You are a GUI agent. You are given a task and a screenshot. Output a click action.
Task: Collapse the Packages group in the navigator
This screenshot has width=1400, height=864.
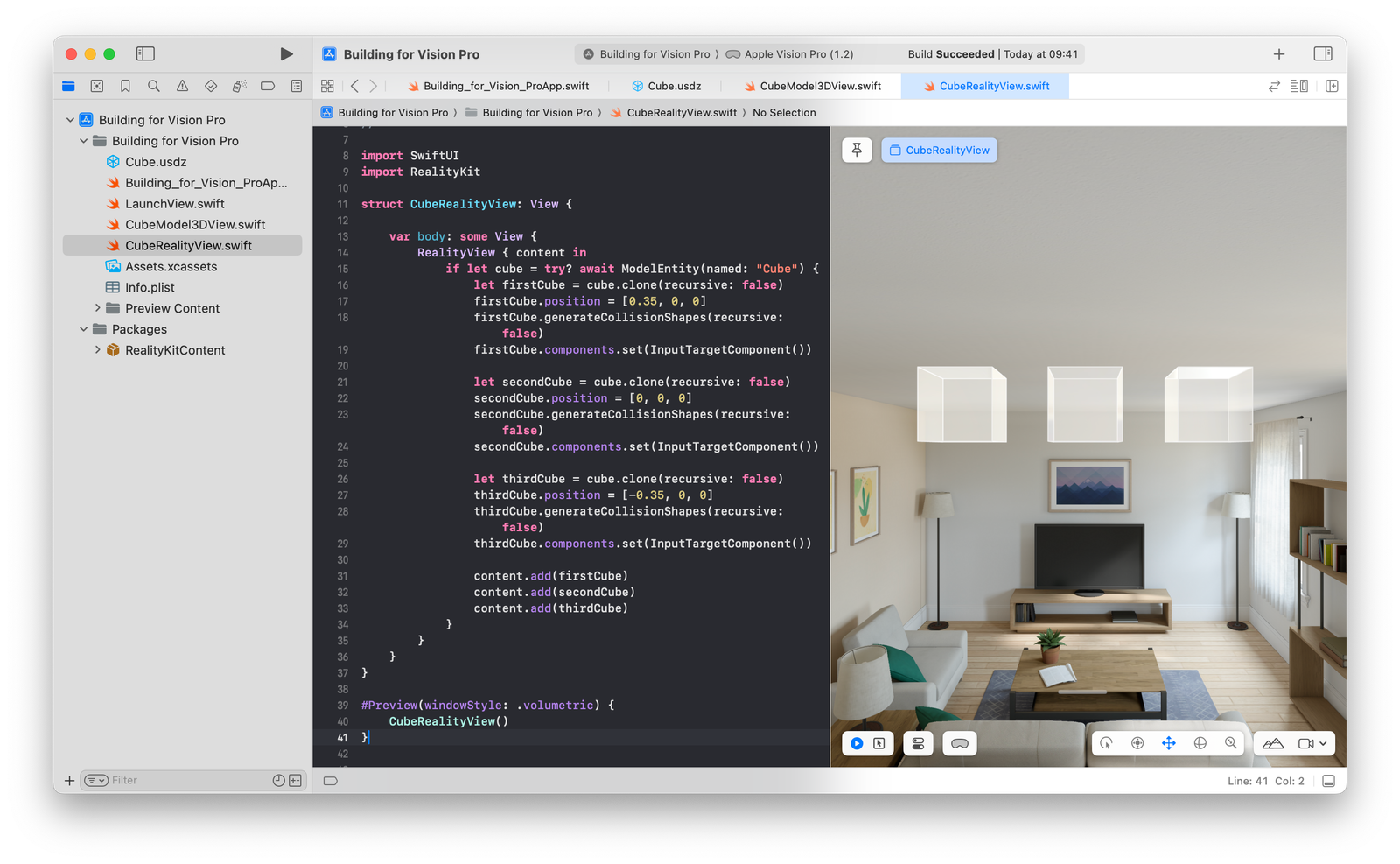point(83,329)
